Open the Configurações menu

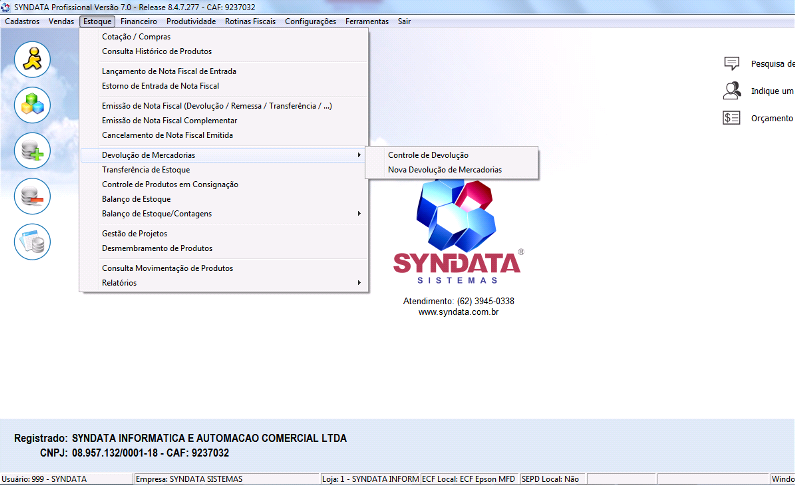pyautogui.click(x=310, y=21)
